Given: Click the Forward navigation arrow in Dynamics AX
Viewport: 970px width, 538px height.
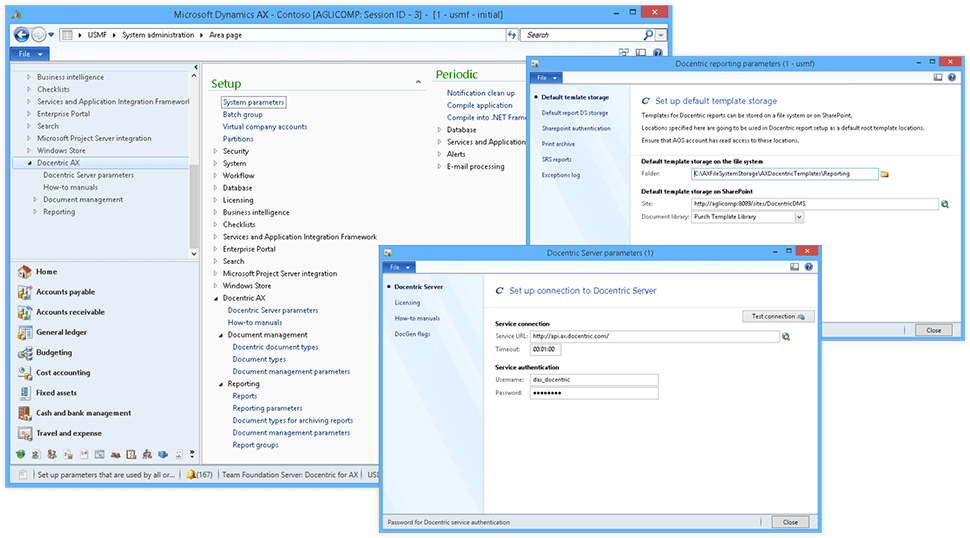Looking at the screenshot, I should click(x=38, y=35).
